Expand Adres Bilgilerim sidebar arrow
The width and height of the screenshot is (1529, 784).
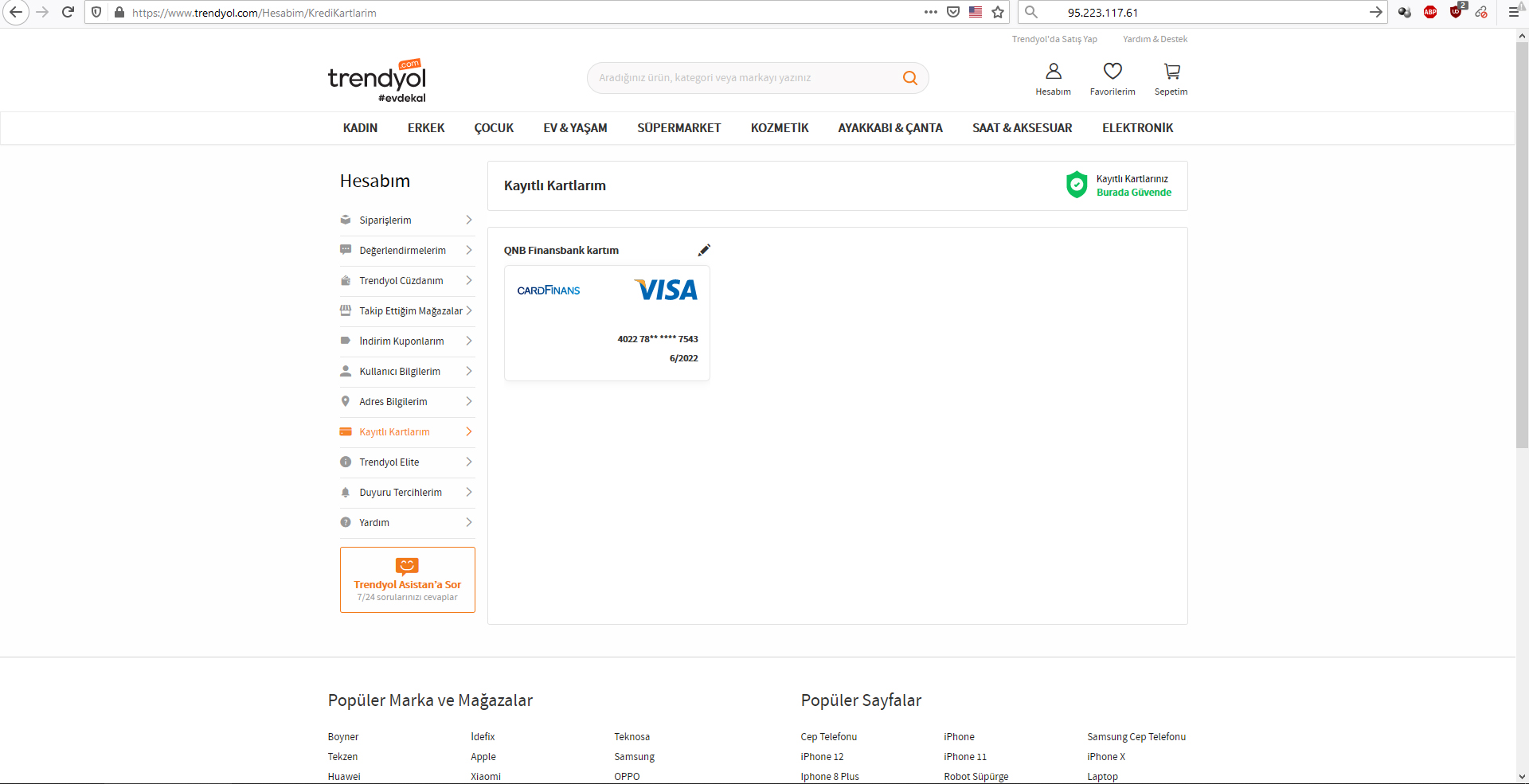click(x=468, y=402)
